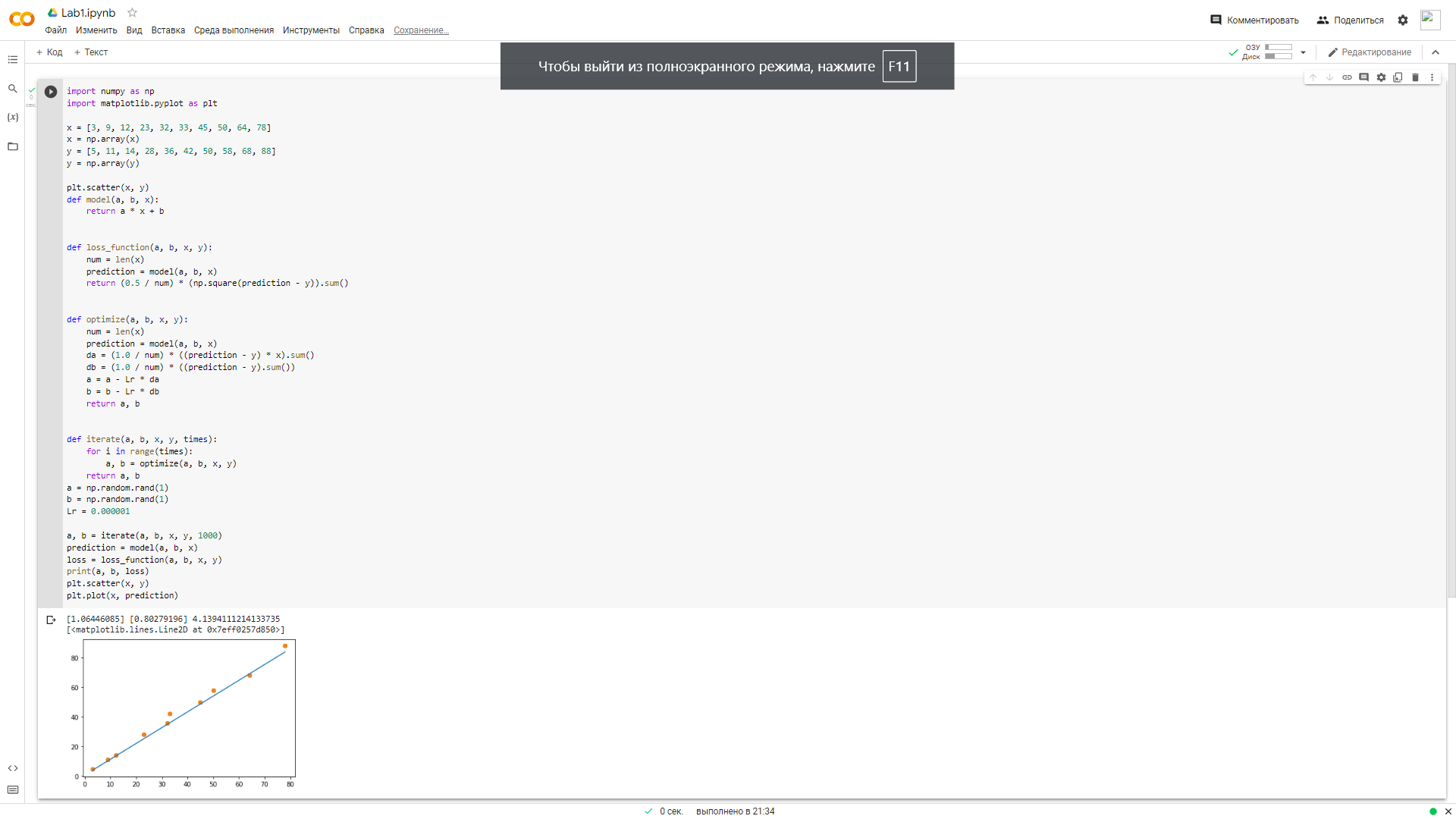Click the Сохранение status link
Screen dimensions: 1456x819
[421, 30]
